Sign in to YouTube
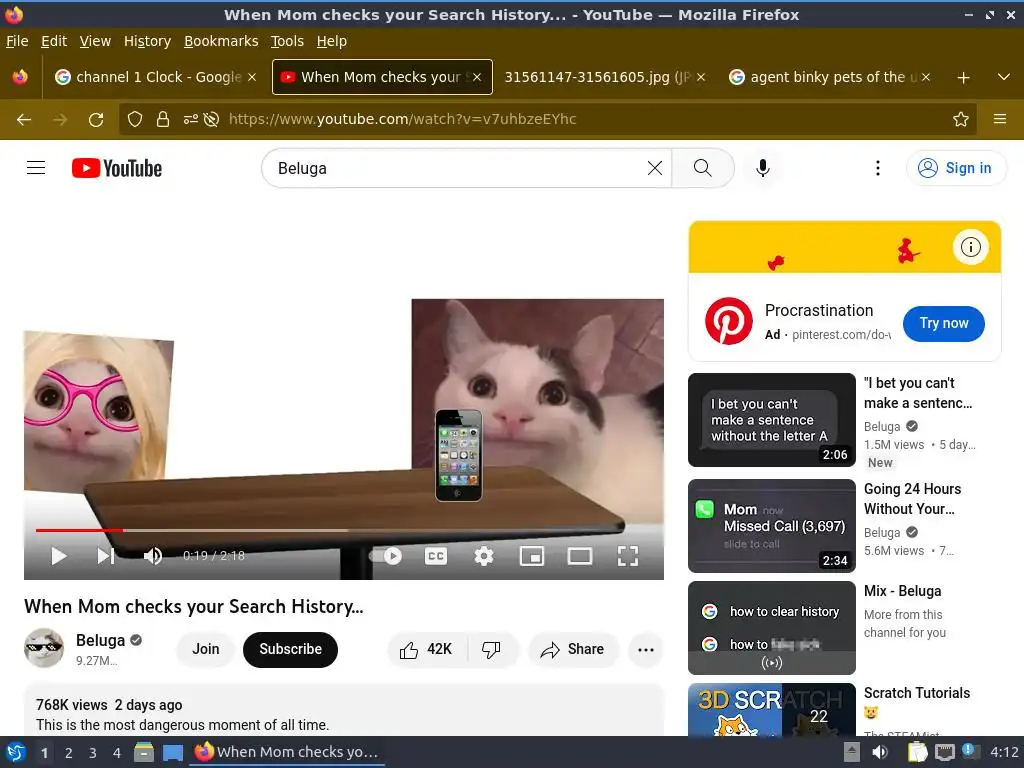Screen dimensions: 1024x768 click(x=957, y=168)
